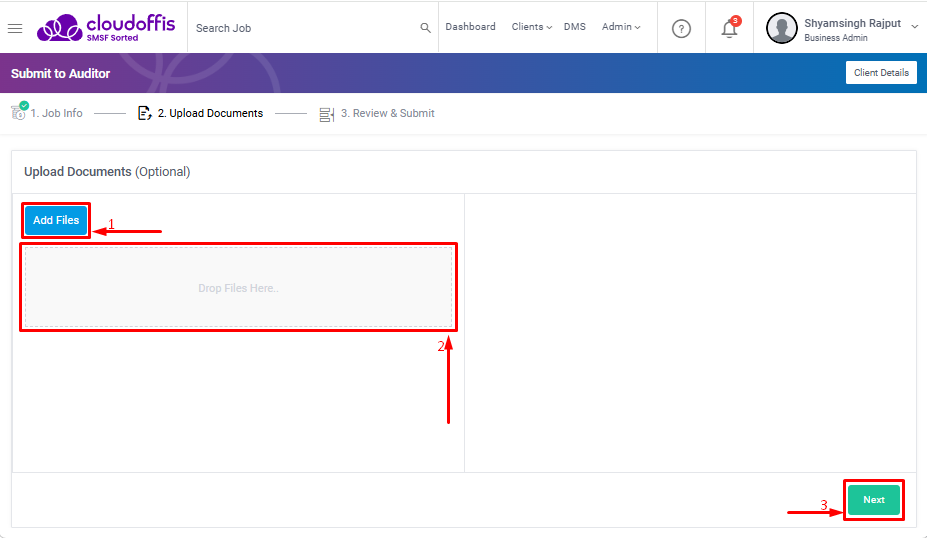Expand the Clients dropdown menu
Viewport: 927px width, 538px height.
click(x=531, y=27)
